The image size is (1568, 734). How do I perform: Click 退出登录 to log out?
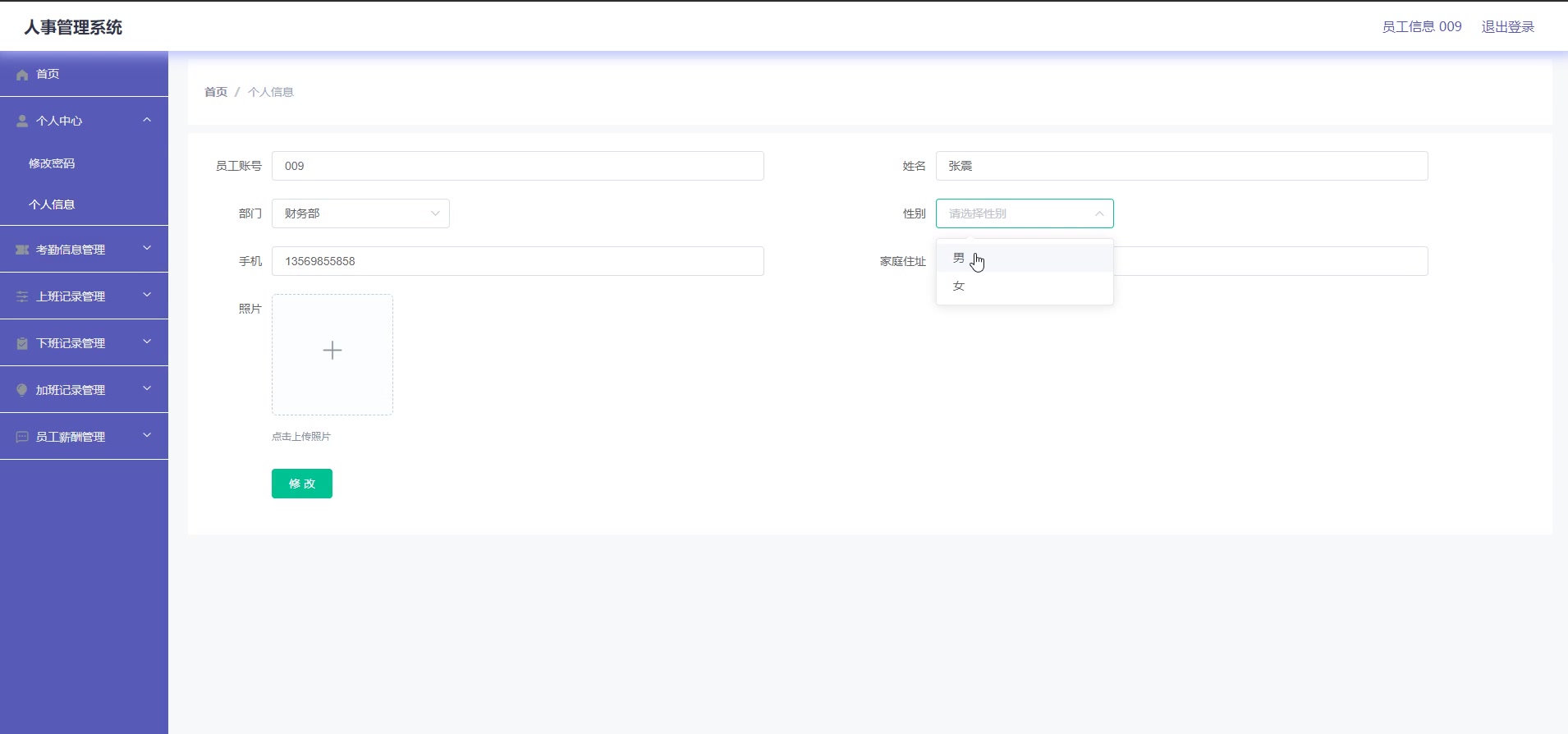point(1508,27)
